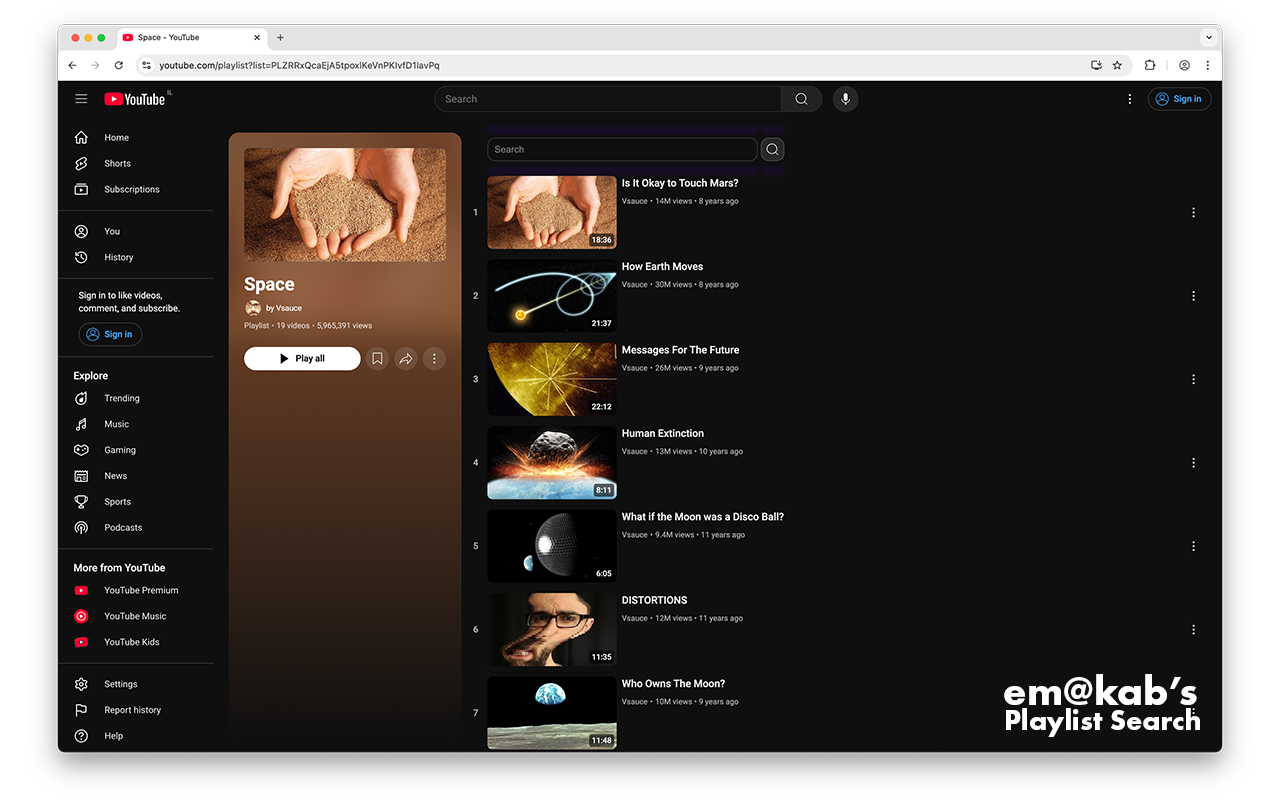
Task: Bookmark this page with the star icon
Action: point(1117,65)
